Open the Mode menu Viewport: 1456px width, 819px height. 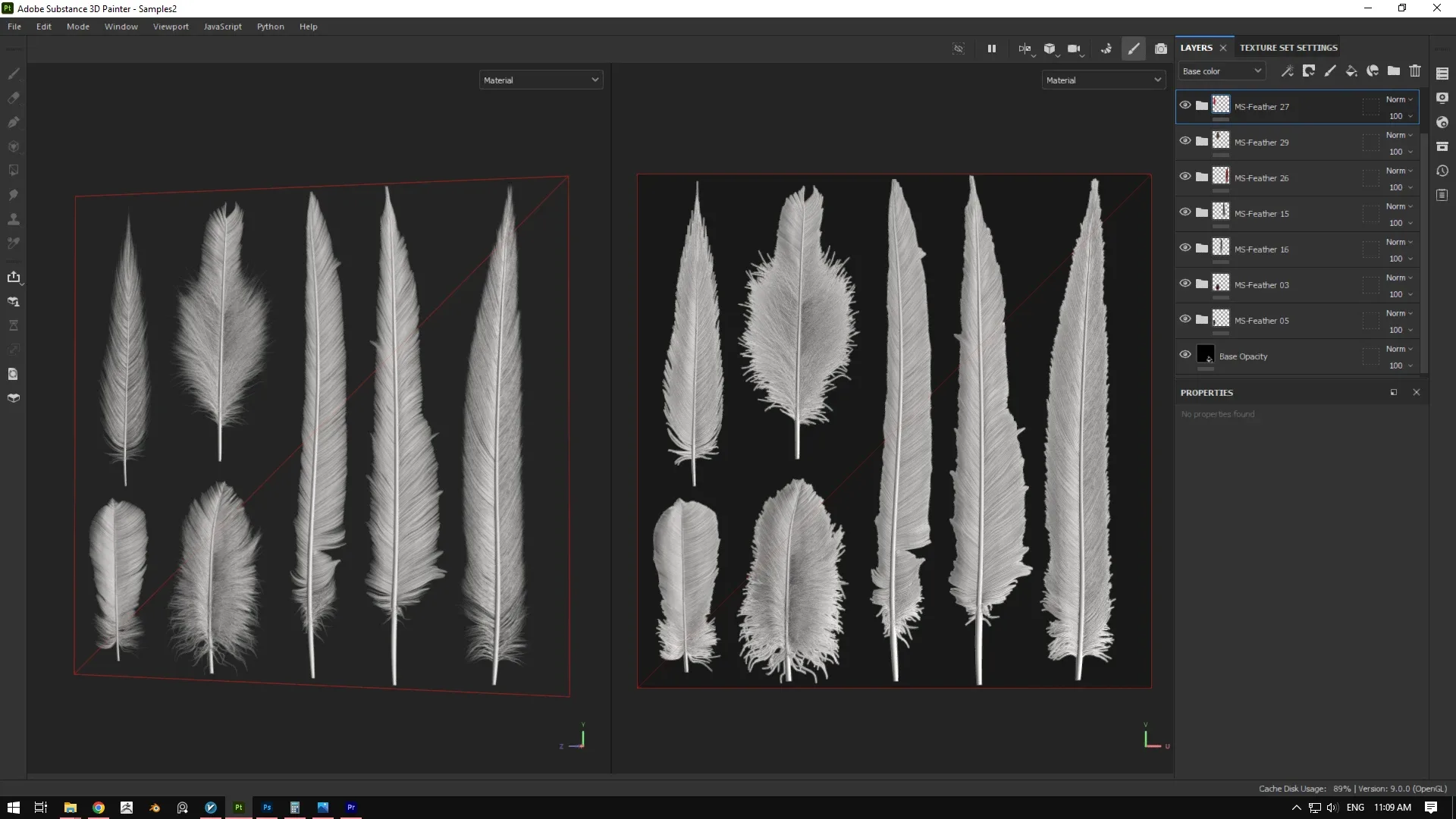tap(78, 27)
